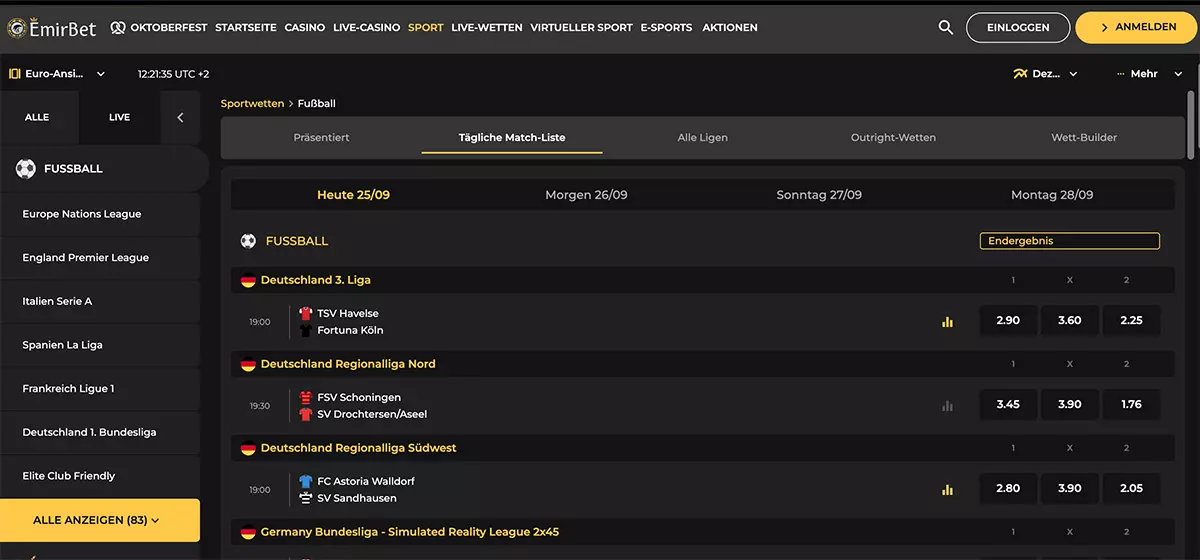Click FSV Schoningen jersey icon
Image resolution: width=1200 pixels, height=560 pixels.
pos(306,397)
